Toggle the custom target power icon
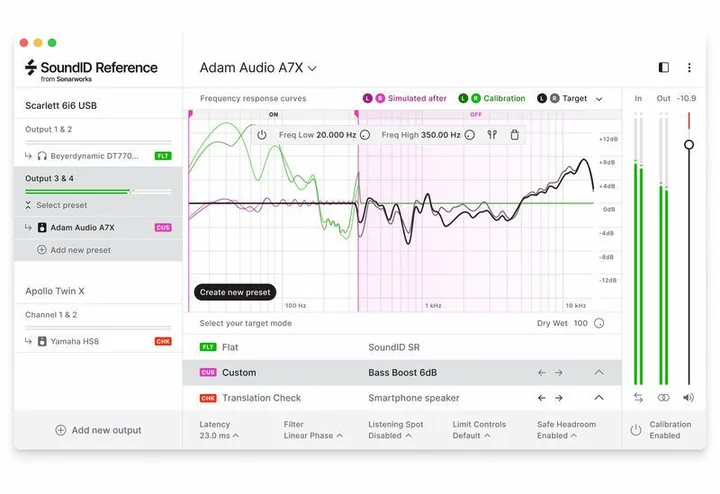This screenshot has height=494, width=720. [262, 135]
